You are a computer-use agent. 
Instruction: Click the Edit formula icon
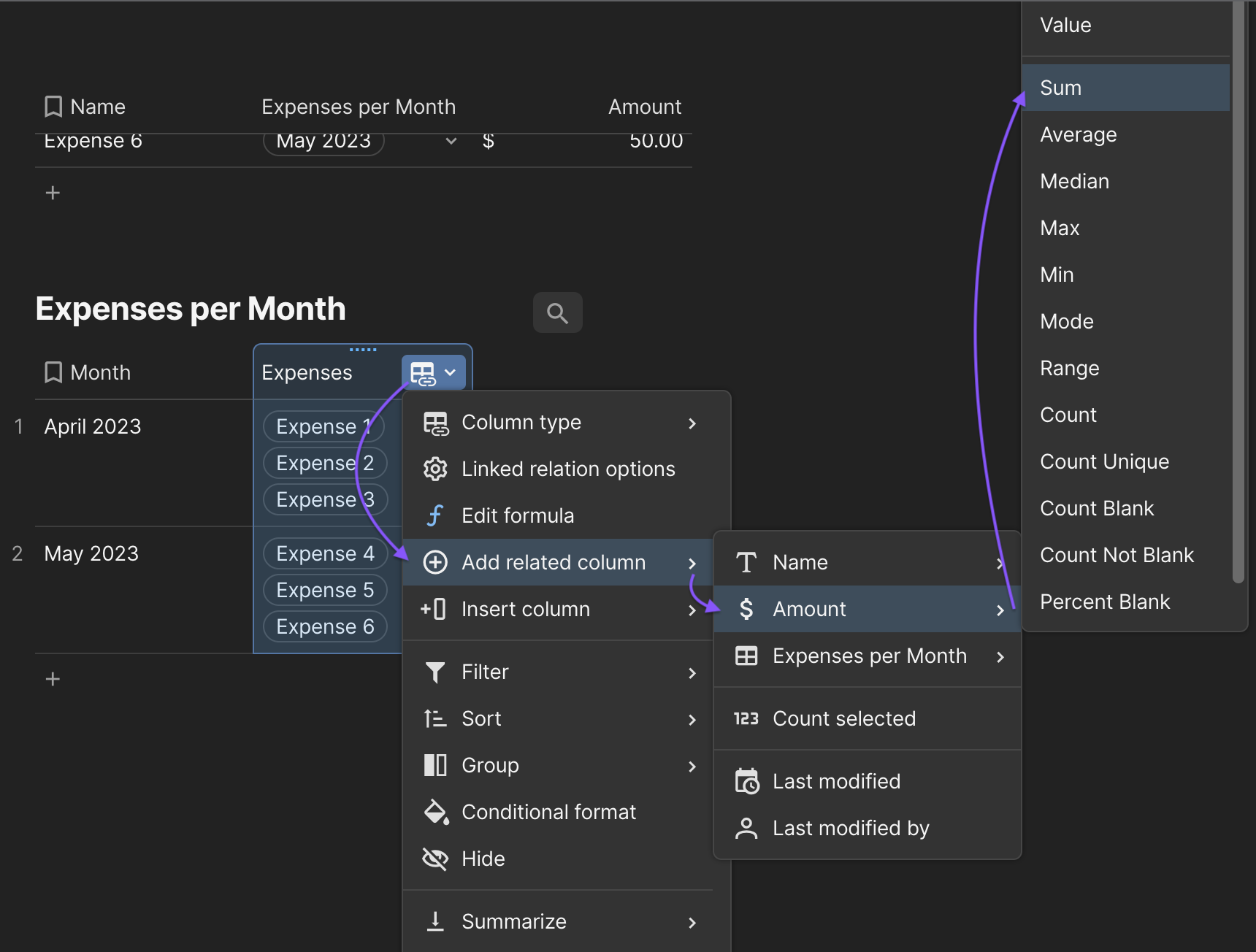[435, 515]
